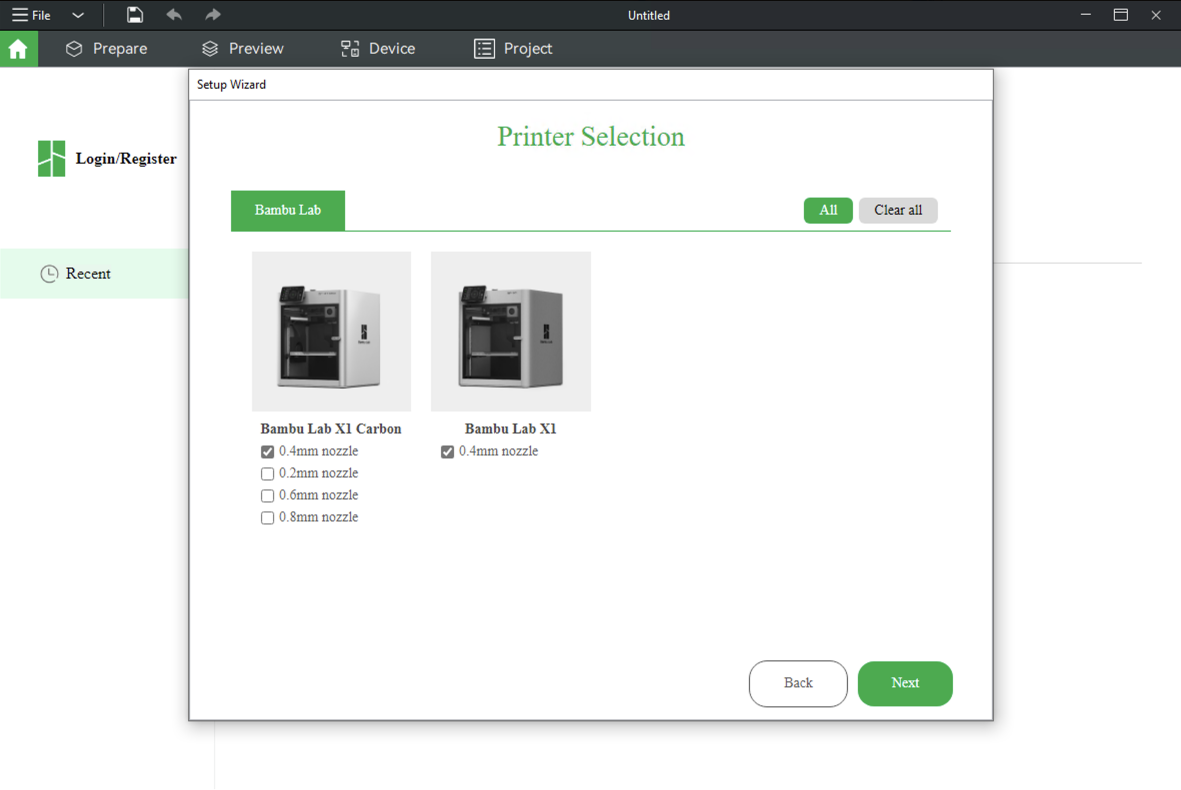Click the Clear all button
1181x790 pixels.
pos(898,210)
